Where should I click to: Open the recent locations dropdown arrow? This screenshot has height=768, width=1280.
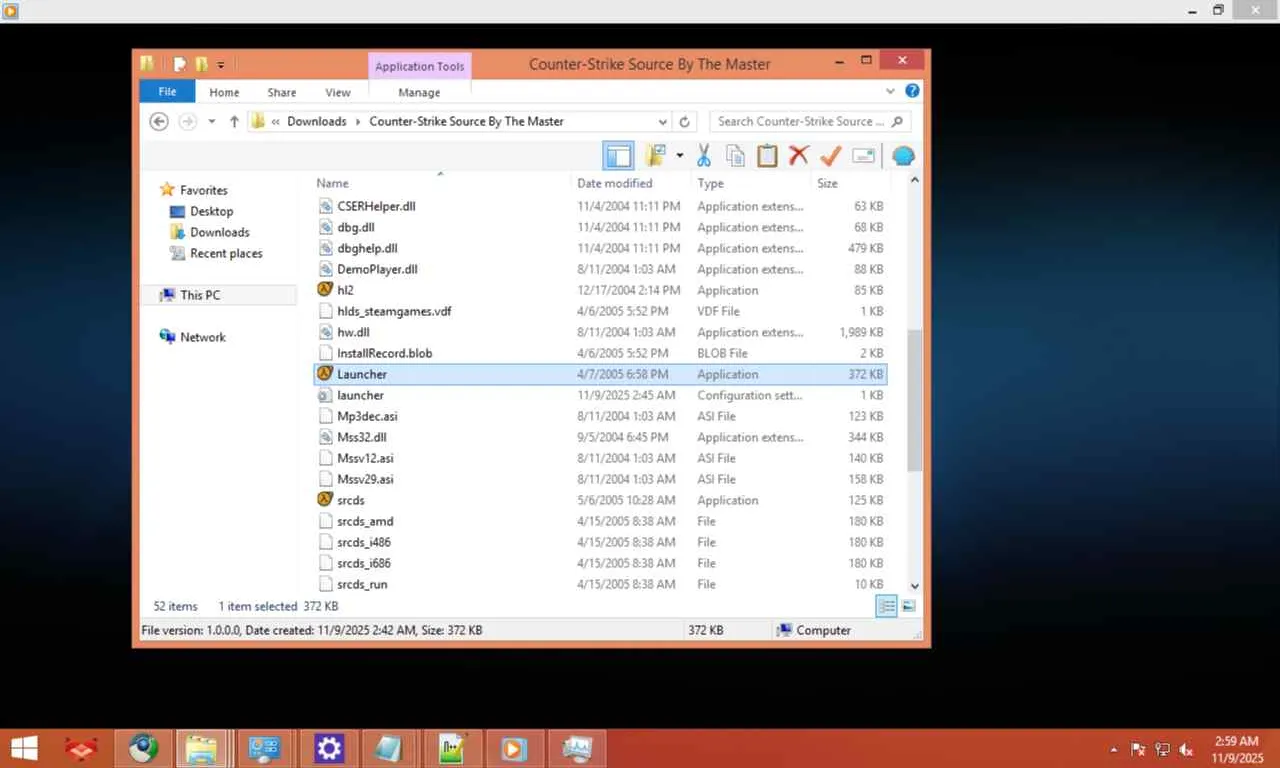[x=212, y=121]
